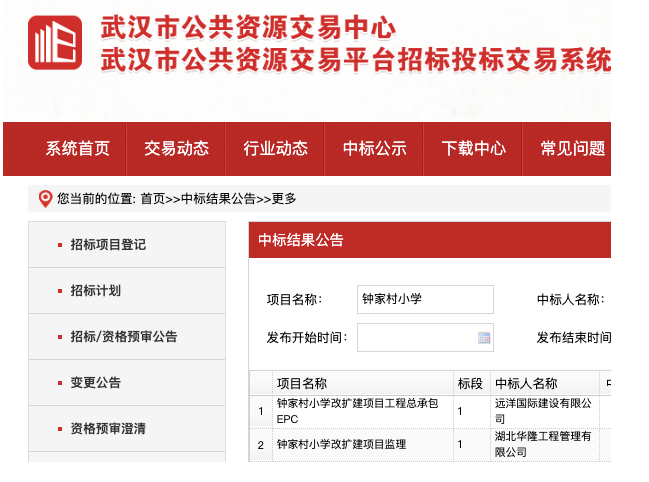Image resolution: width=649 pixels, height=482 pixels.
Task: Click the 项目名称 search input field
Action: pos(425,299)
